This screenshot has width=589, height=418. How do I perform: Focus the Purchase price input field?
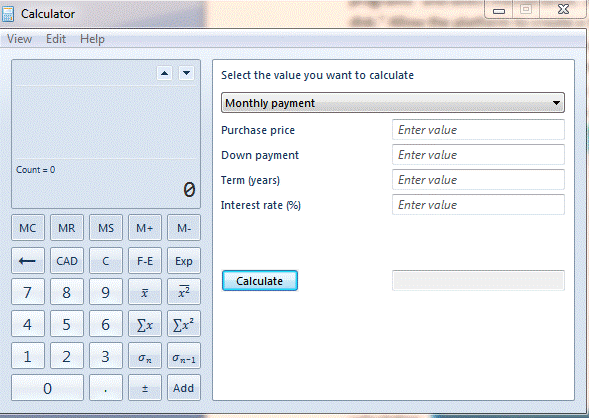[478, 130]
